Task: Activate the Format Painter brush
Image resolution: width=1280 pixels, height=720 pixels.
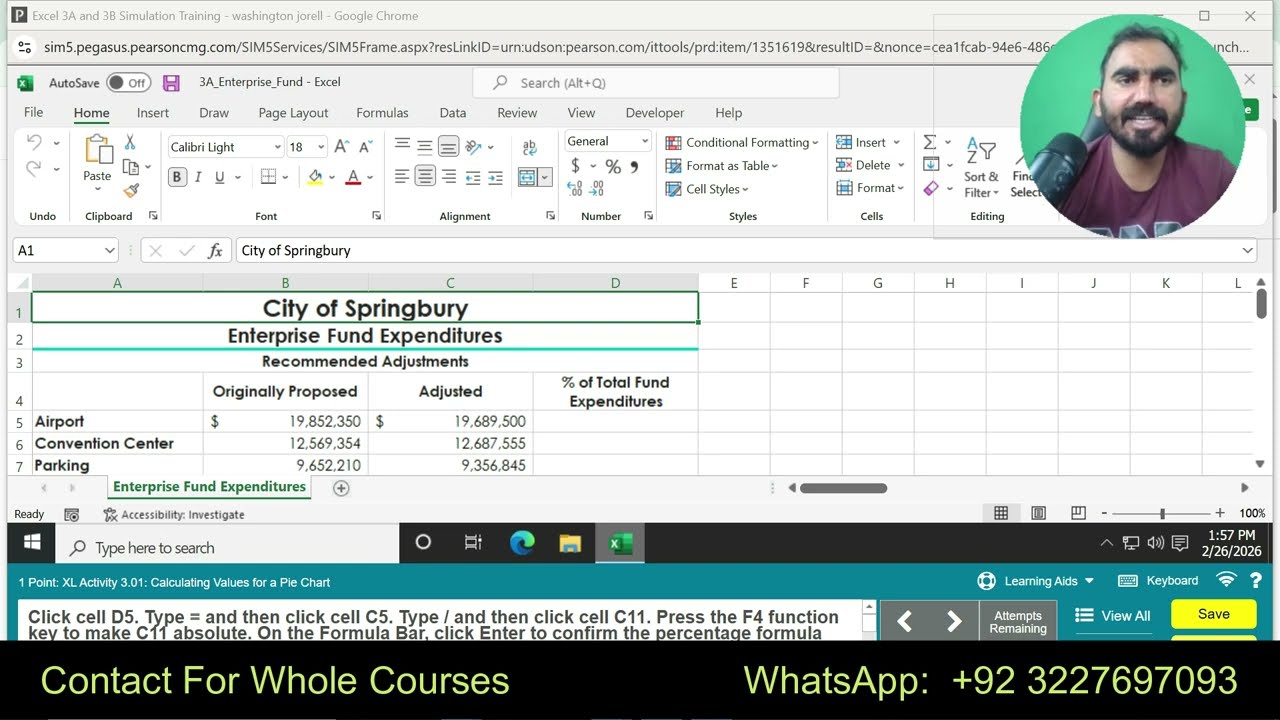Action: coord(131,190)
